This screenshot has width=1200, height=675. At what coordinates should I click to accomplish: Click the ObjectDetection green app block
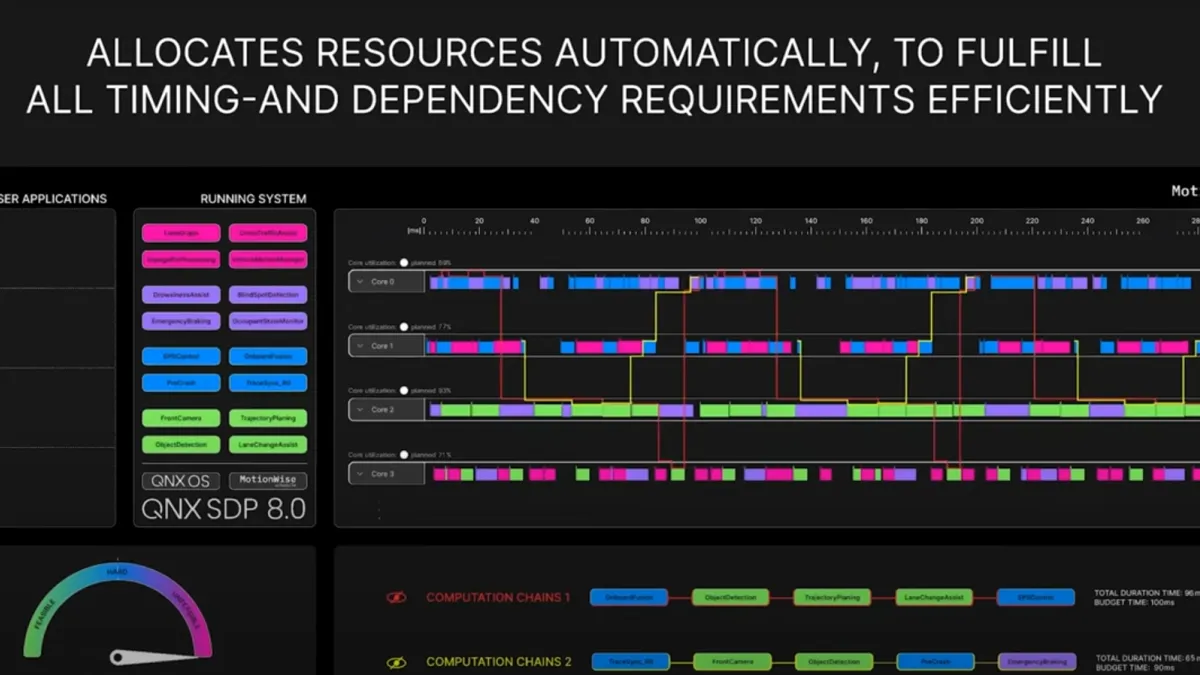(180, 445)
